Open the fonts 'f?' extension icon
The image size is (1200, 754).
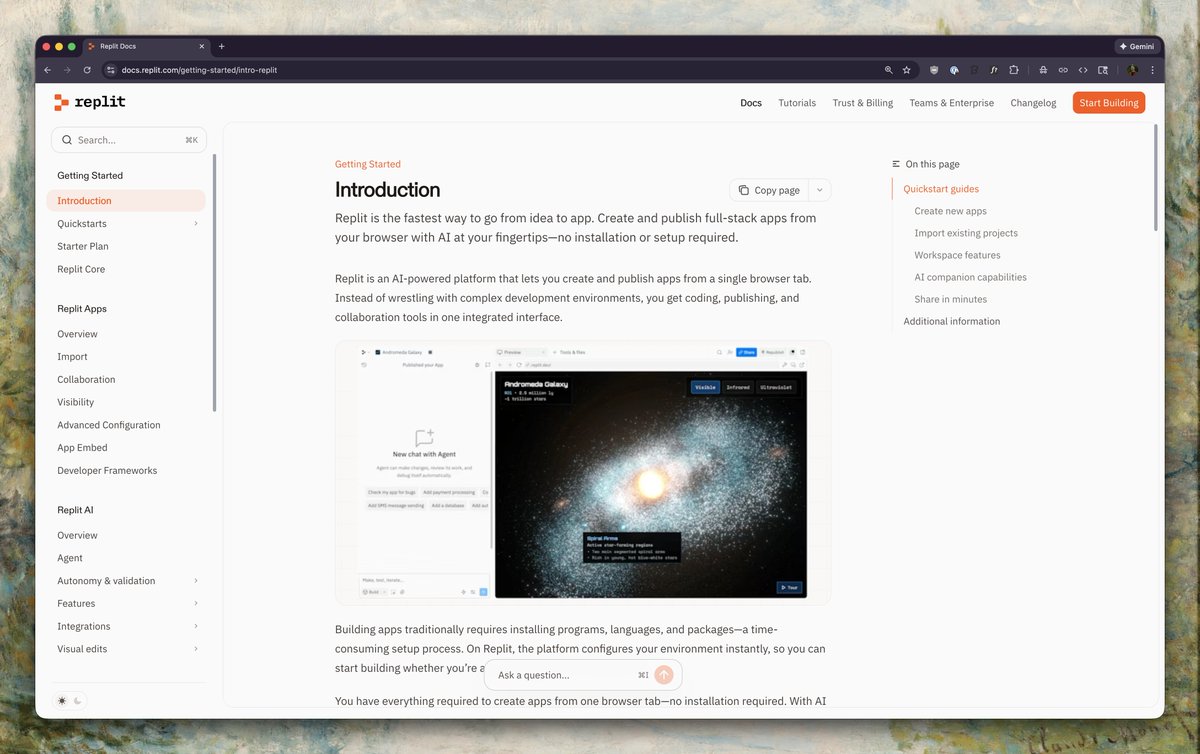[x=994, y=70]
